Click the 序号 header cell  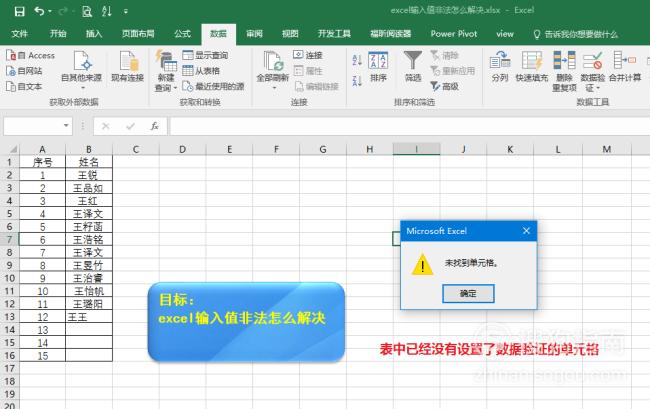tap(42, 162)
